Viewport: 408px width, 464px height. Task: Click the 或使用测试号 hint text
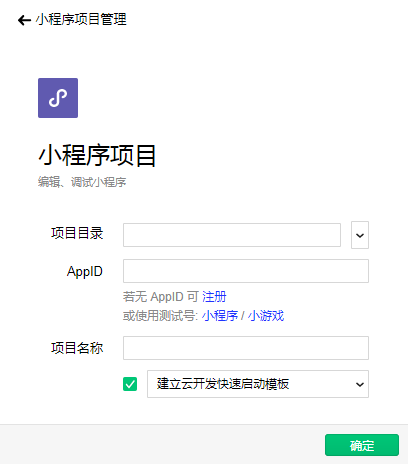pyautogui.click(x=161, y=316)
